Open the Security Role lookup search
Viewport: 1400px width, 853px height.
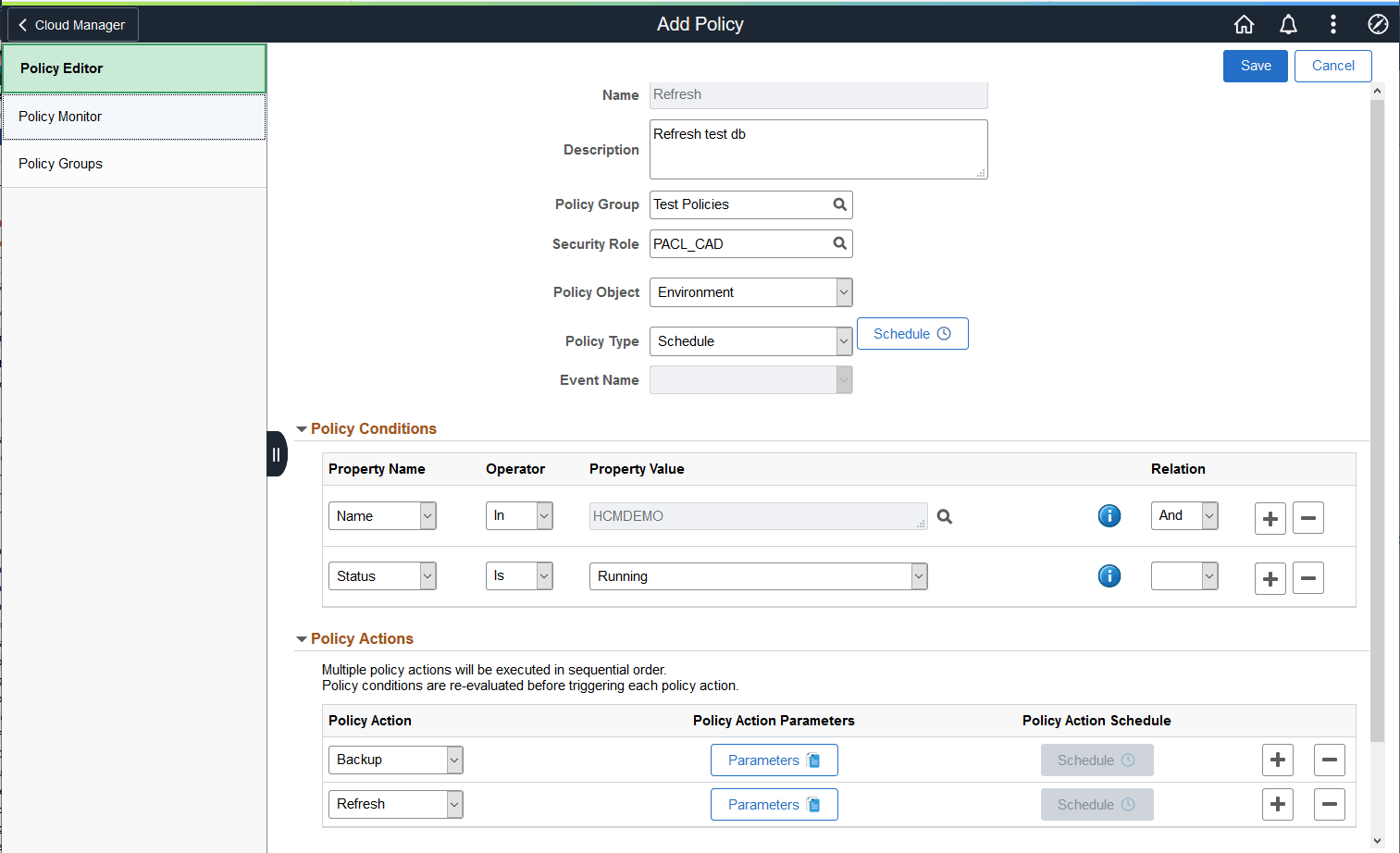tap(839, 243)
